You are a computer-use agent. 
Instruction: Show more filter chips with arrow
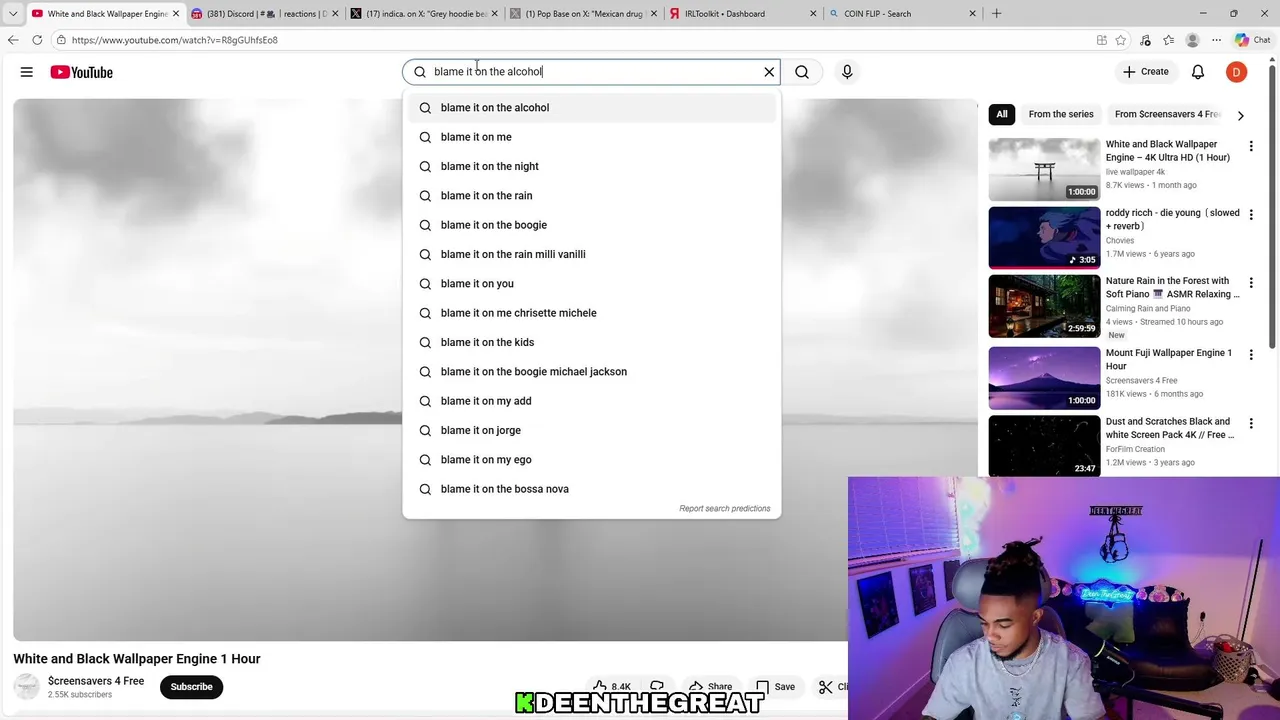[x=1241, y=115]
